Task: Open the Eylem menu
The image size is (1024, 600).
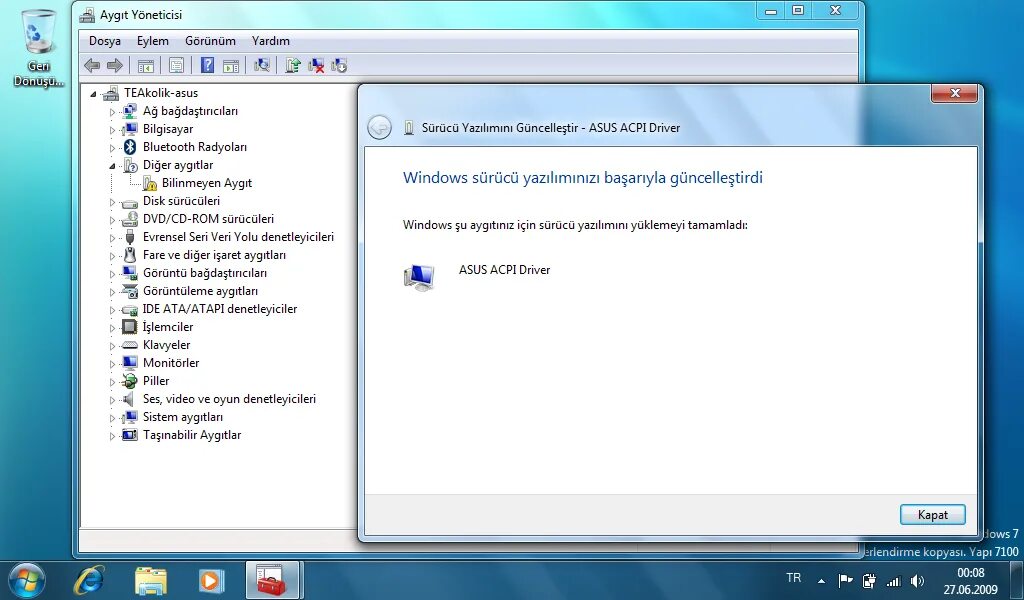Action: coord(153,40)
